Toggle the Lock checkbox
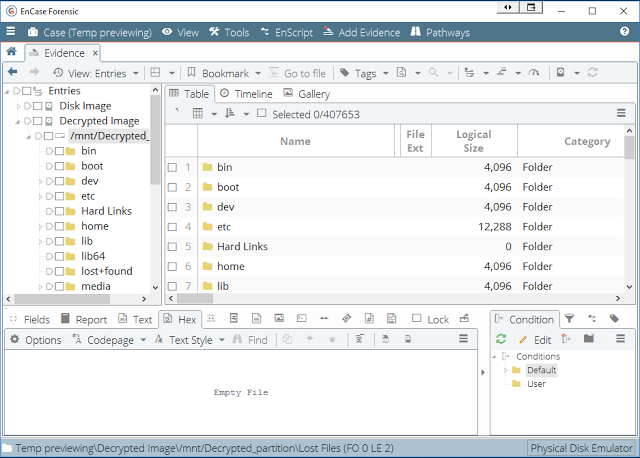 (416, 318)
